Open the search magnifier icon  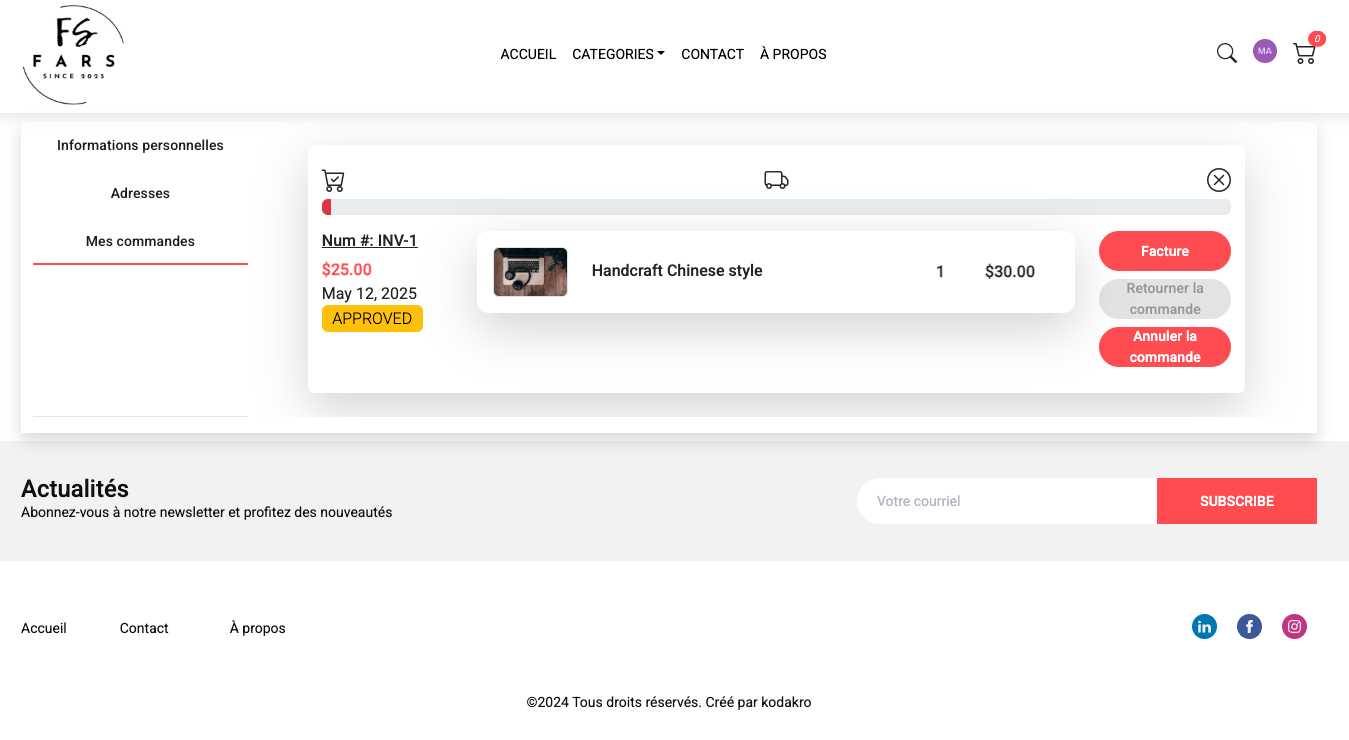1226,53
